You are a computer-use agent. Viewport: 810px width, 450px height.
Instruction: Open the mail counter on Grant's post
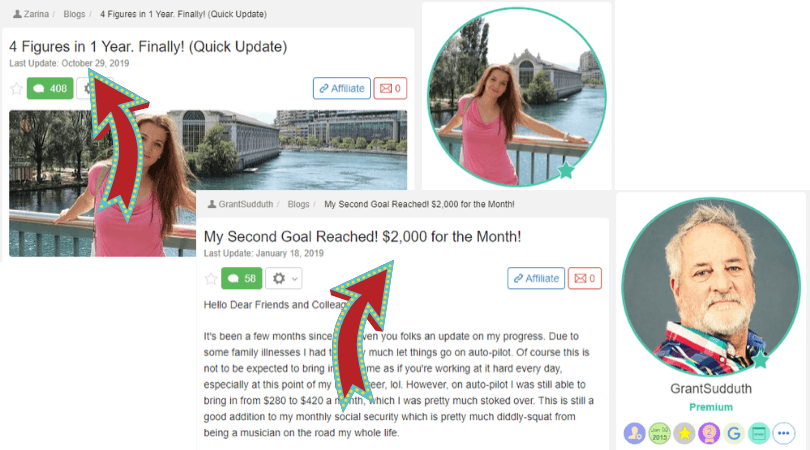[x=585, y=278]
